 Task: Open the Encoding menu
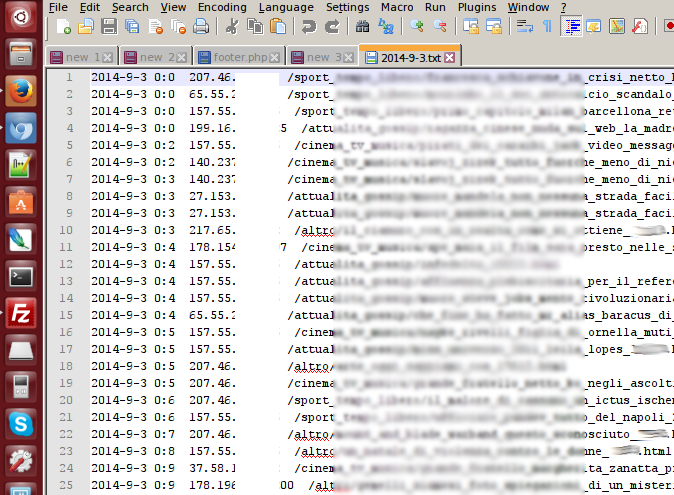(x=221, y=7)
